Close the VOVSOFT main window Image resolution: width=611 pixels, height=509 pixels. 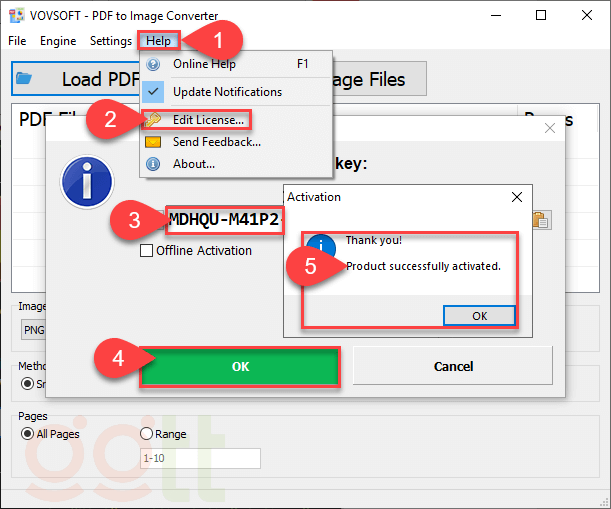(x=587, y=16)
